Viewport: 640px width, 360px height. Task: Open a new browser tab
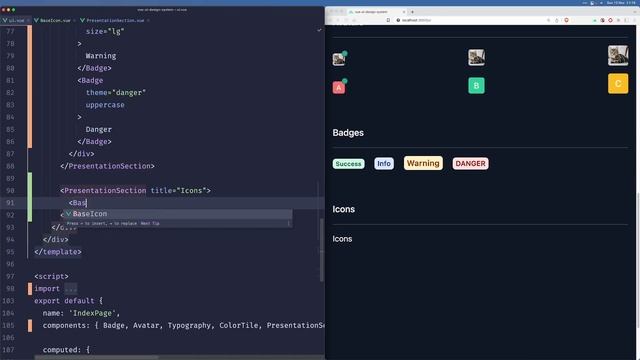[x=412, y=12]
